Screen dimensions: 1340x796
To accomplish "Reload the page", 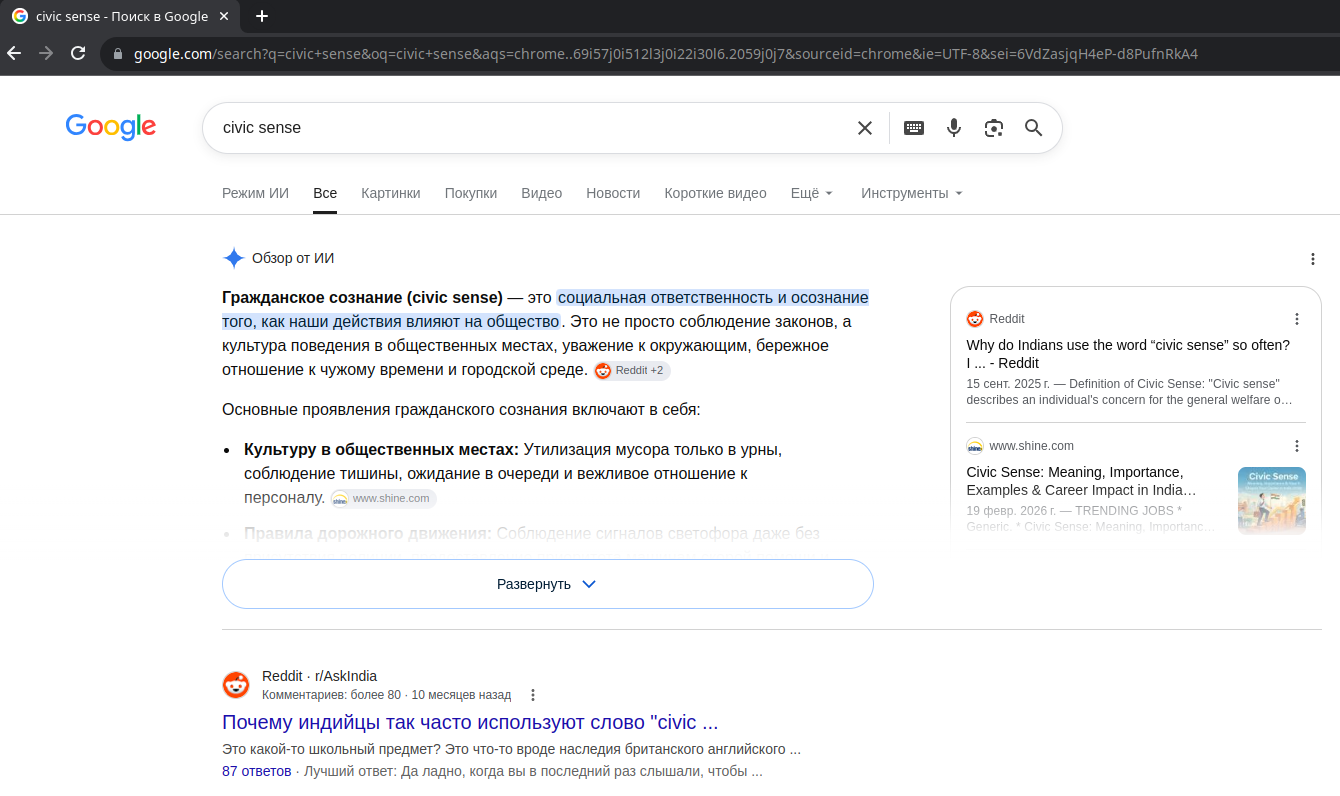I will click(78, 53).
